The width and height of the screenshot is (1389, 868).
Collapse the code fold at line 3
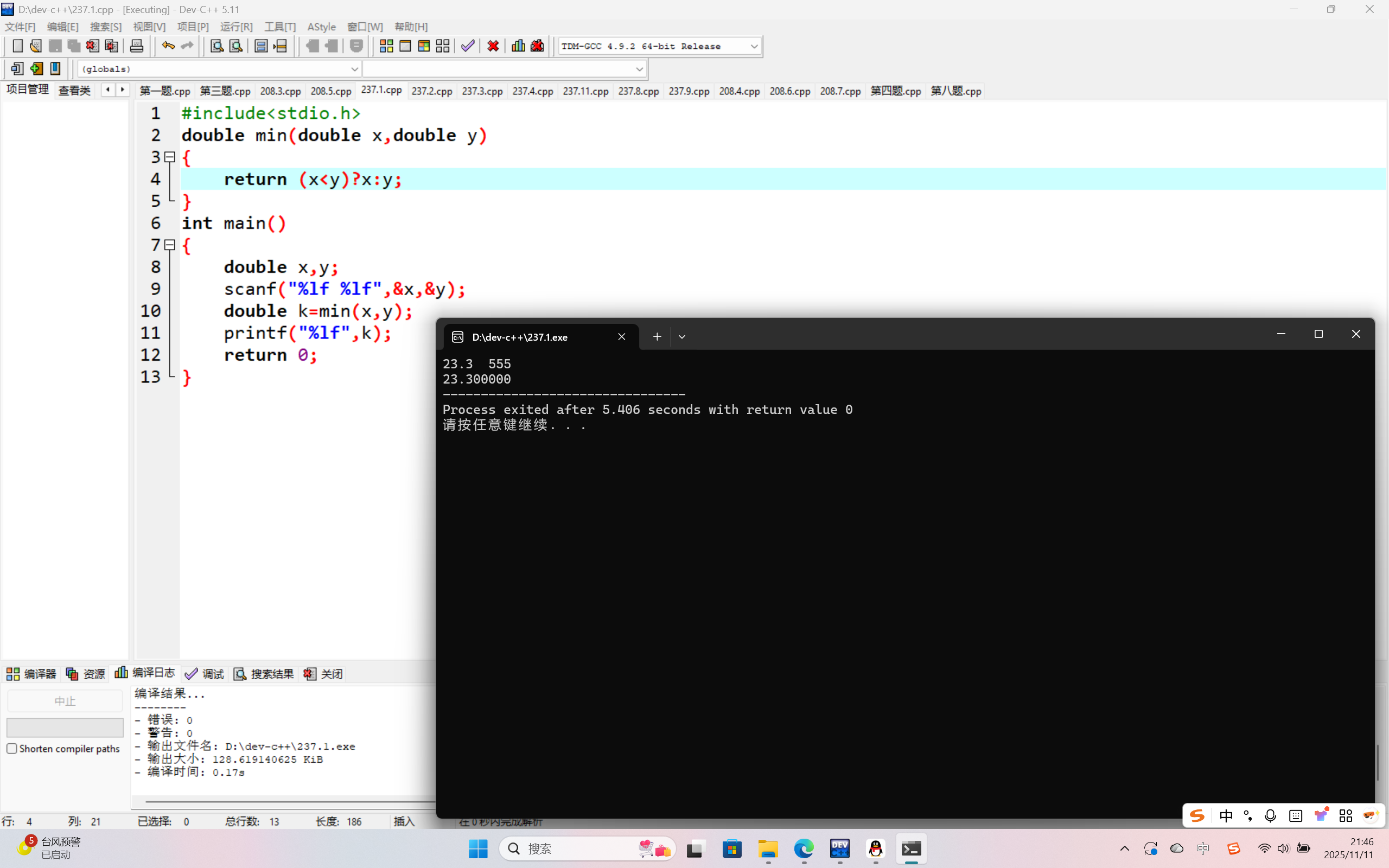tap(170, 157)
